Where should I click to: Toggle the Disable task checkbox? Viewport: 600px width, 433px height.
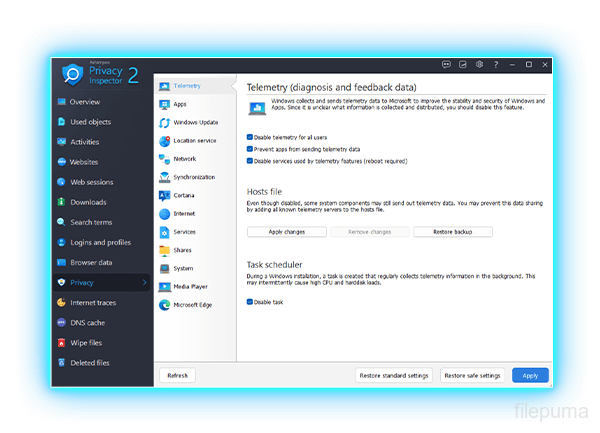coord(249,301)
